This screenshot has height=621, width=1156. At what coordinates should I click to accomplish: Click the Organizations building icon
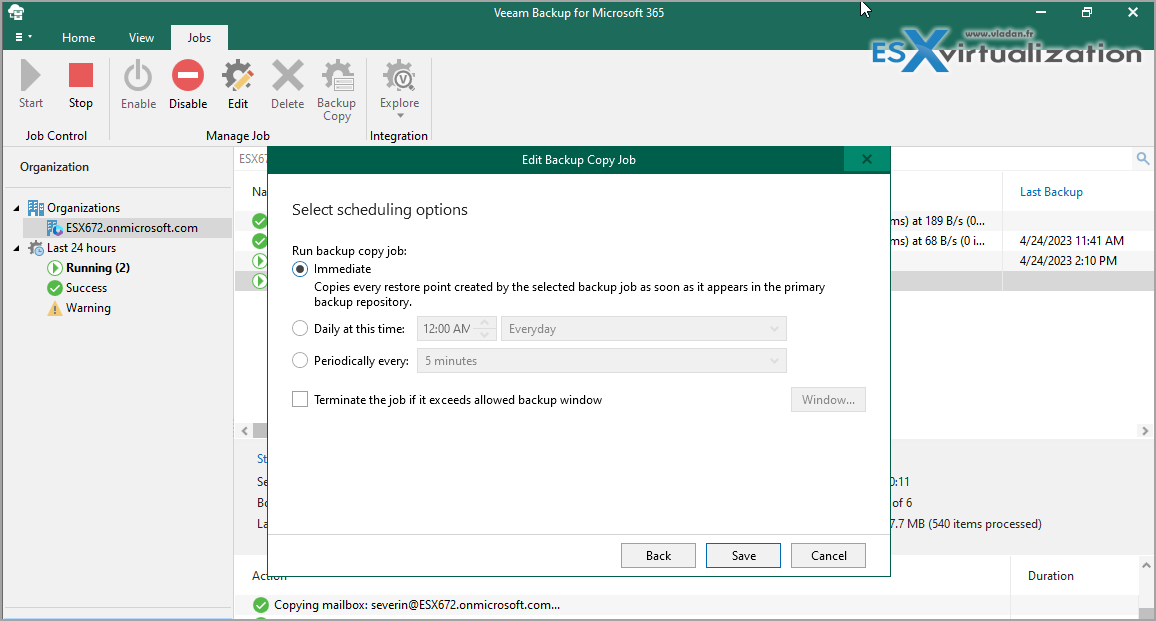[36, 208]
